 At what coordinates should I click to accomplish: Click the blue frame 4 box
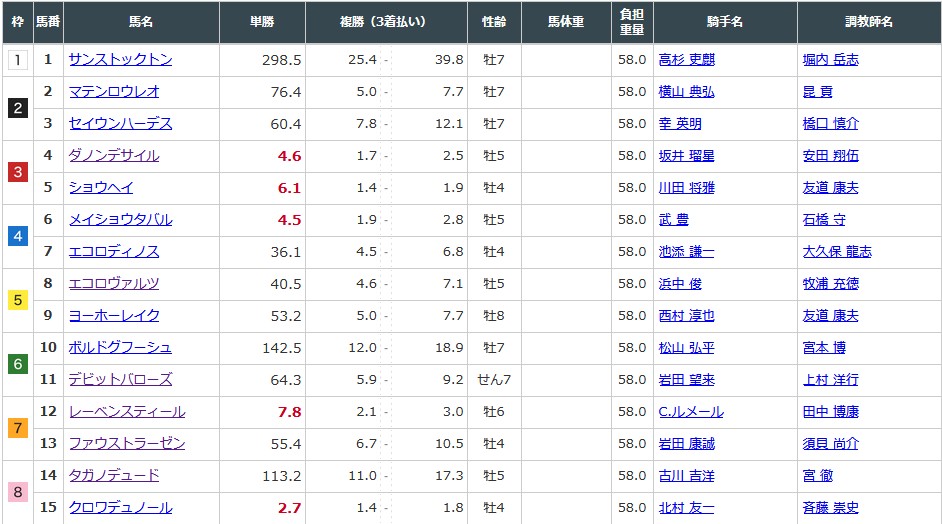[x=17, y=236]
